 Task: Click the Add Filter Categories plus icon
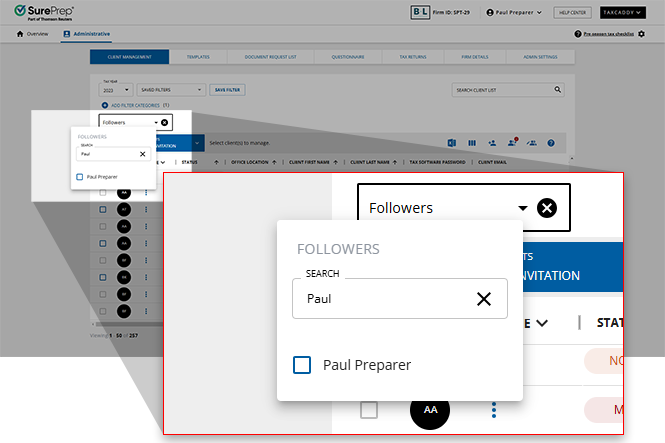click(105, 105)
